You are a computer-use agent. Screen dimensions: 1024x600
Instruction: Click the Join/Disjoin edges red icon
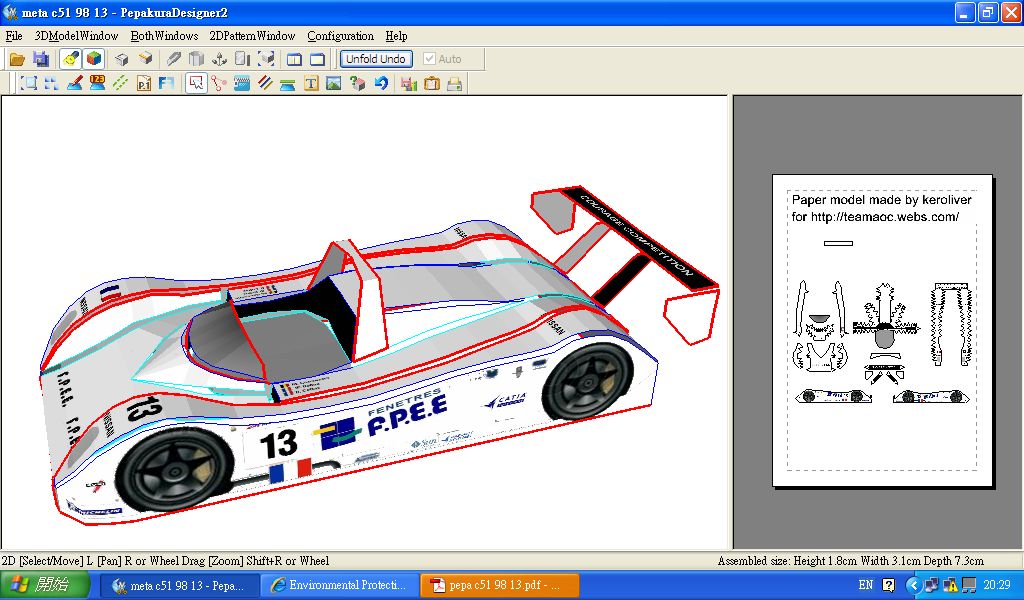coord(219,84)
